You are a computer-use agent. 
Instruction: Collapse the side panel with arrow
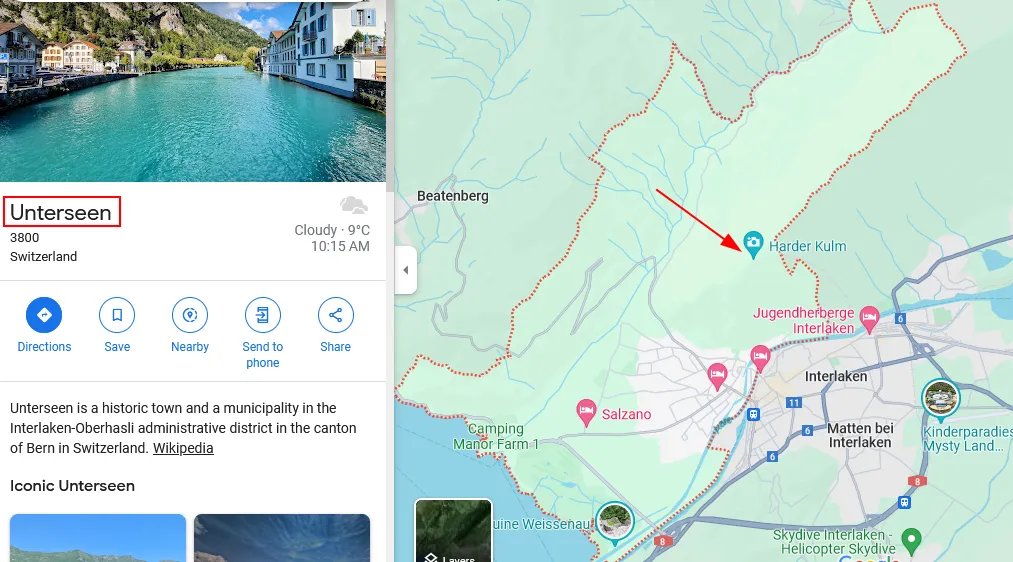pos(406,270)
